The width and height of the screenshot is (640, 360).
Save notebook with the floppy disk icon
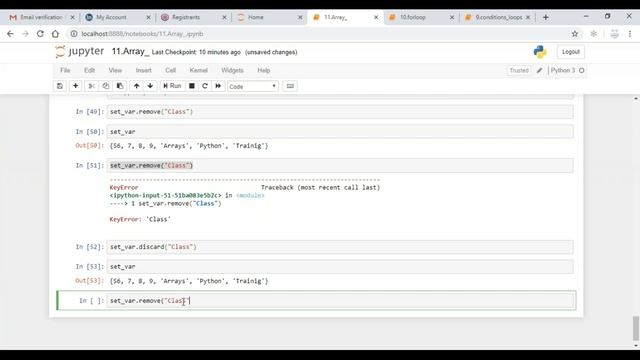point(60,86)
